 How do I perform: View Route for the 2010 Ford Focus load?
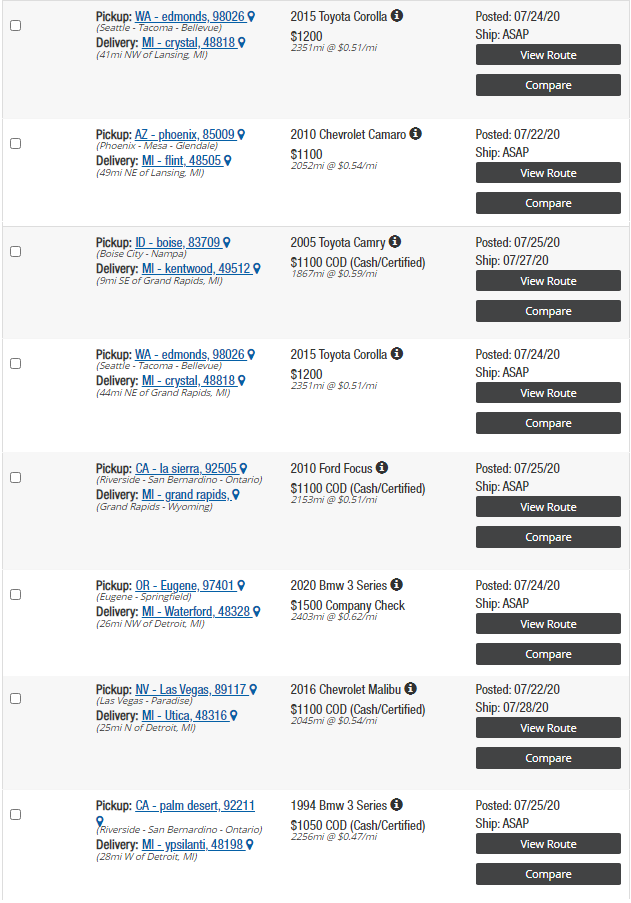tap(548, 507)
